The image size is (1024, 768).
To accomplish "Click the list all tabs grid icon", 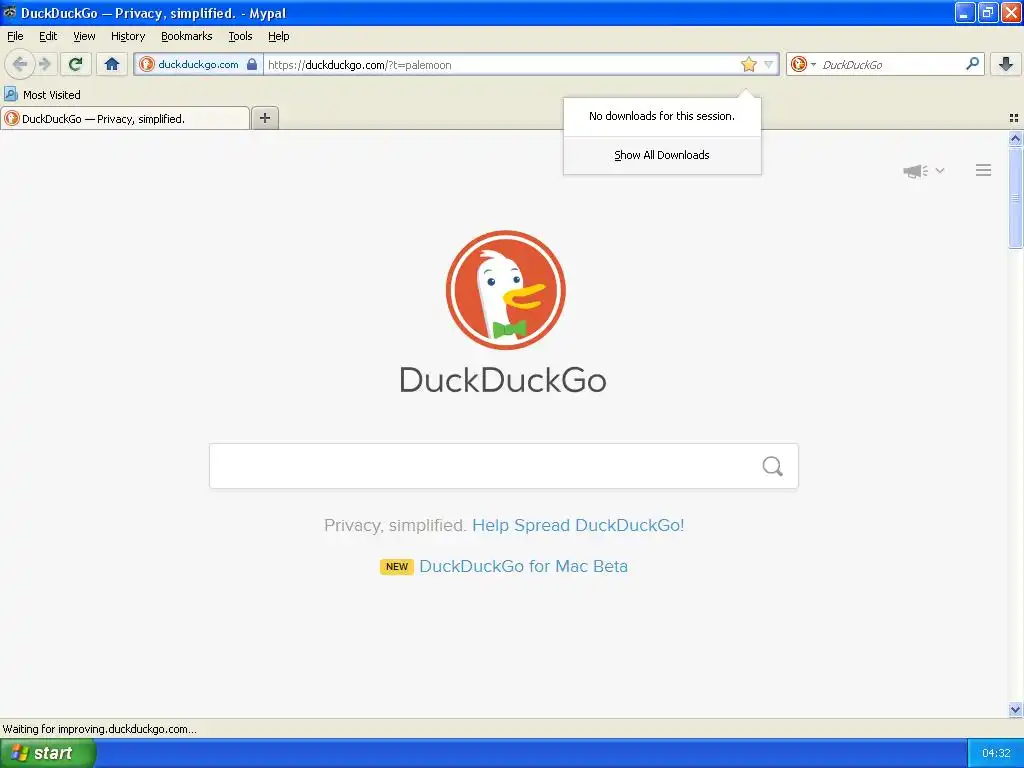I will pos(1014,118).
